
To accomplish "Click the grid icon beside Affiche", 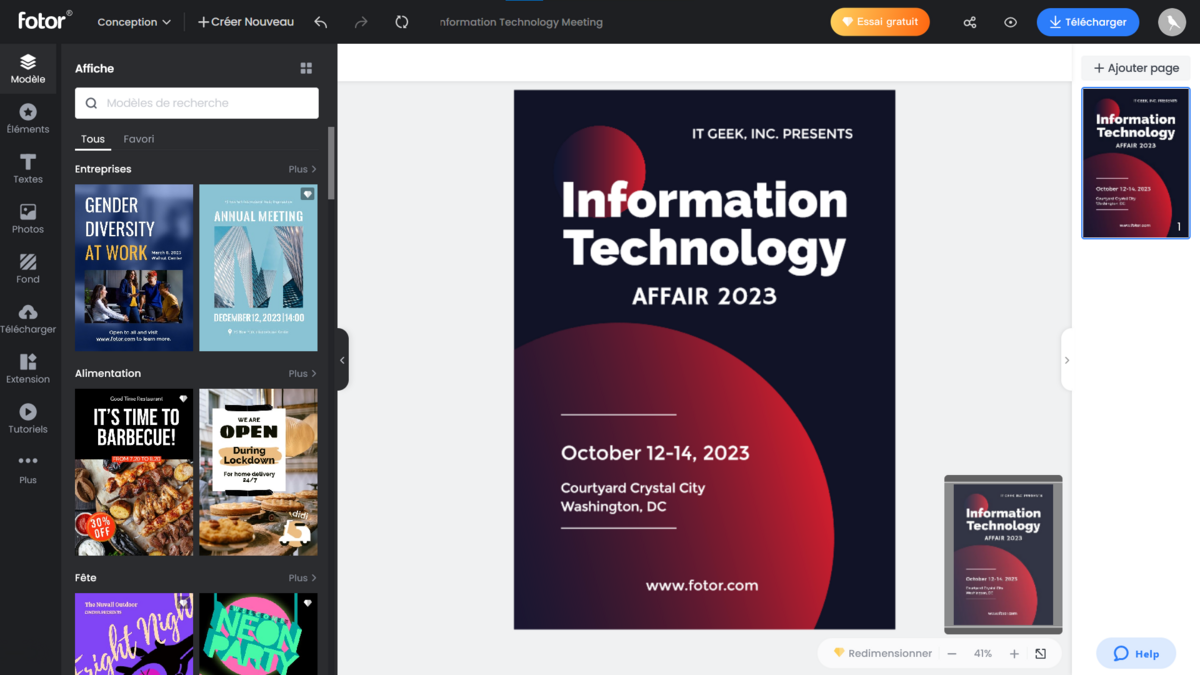I will [x=306, y=68].
